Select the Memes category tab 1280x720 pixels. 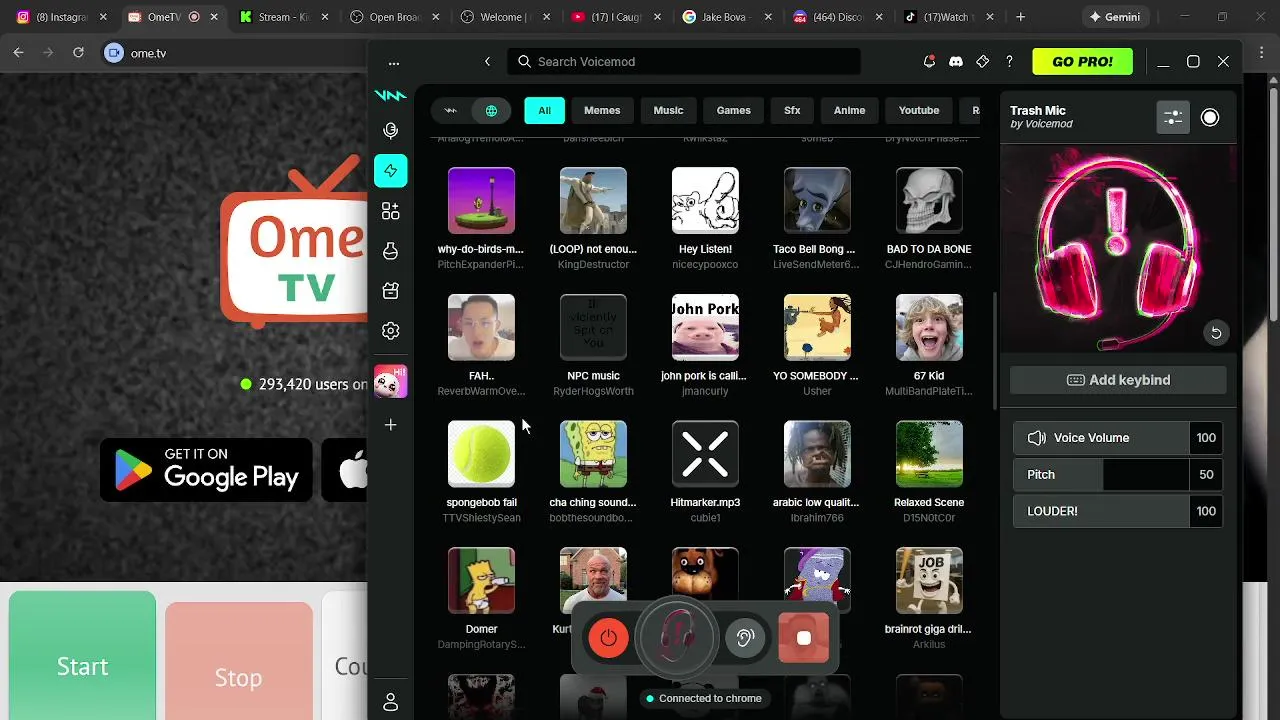click(x=602, y=110)
